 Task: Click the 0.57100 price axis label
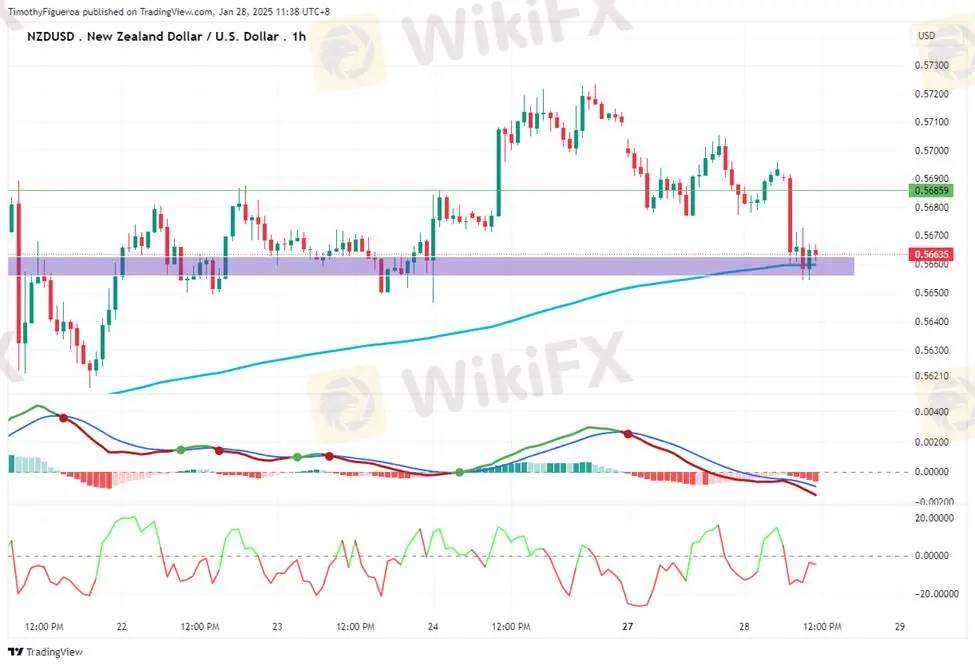pos(932,122)
